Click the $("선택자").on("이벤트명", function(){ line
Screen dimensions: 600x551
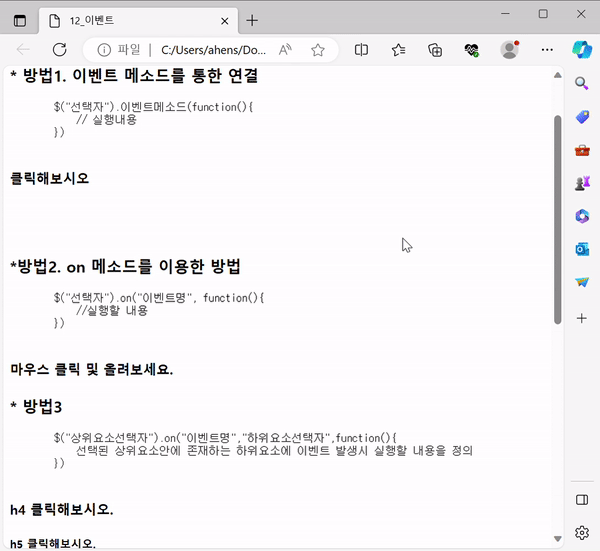point(159,298)
